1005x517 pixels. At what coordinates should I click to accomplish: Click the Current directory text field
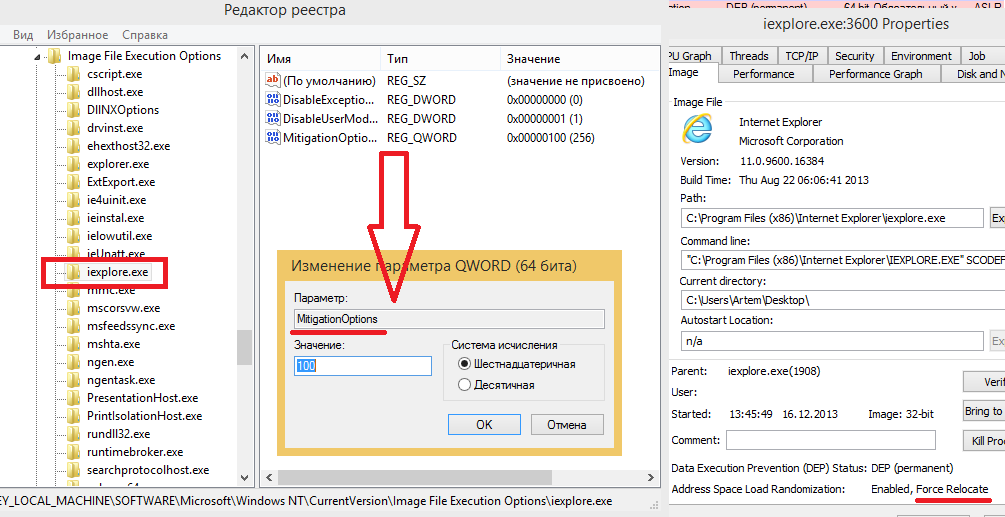842,300
